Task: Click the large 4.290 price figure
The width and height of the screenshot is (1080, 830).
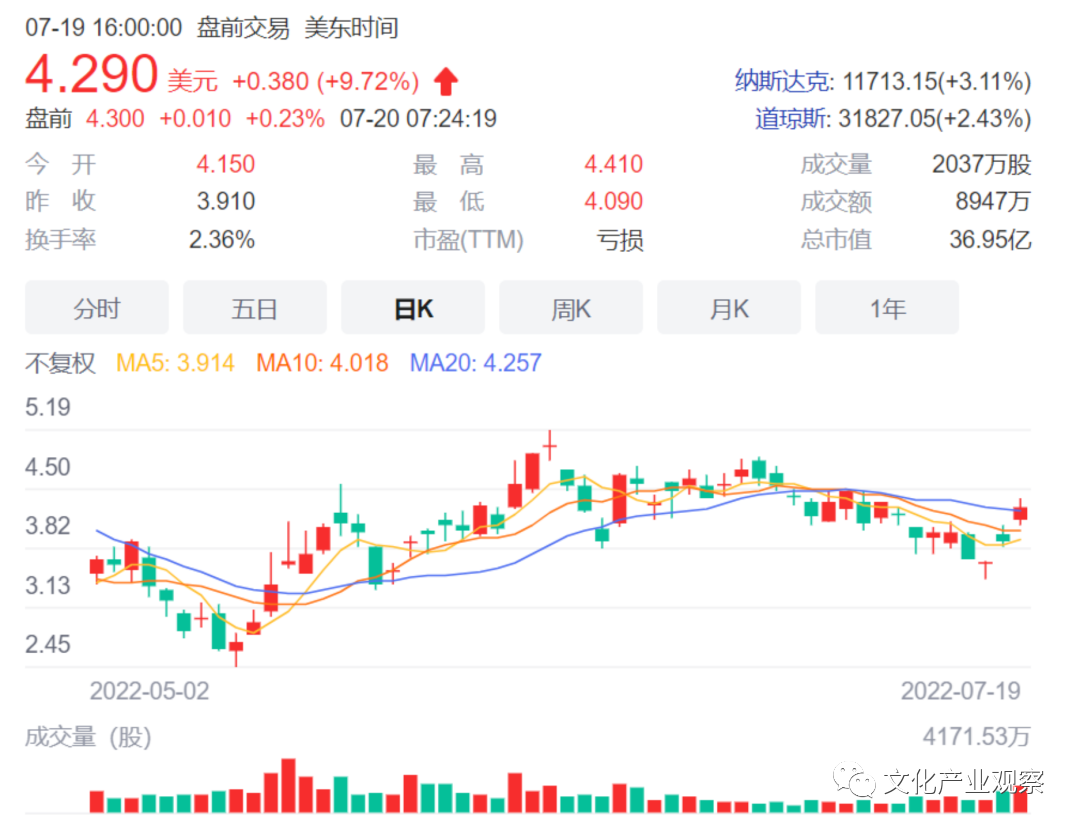Action: click(x=92, y=75)
